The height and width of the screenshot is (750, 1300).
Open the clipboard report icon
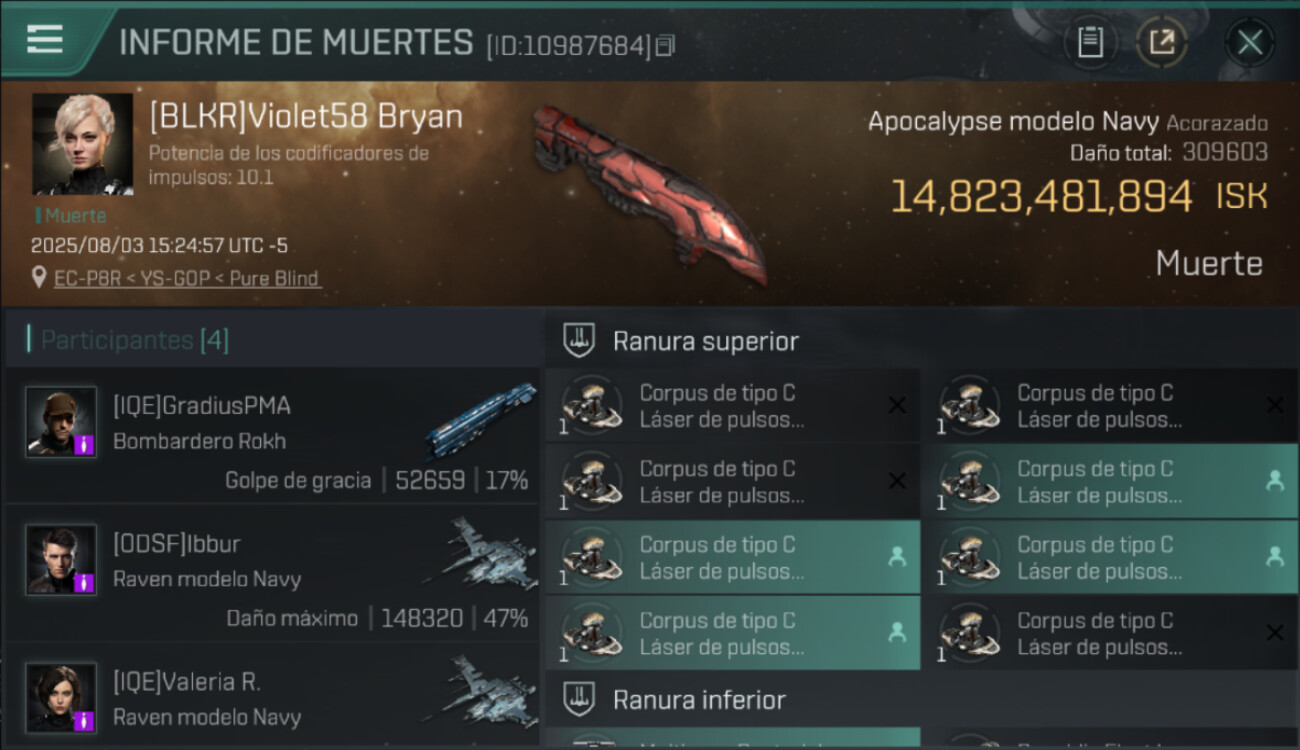pyautogui.click(x=1090, y=43)
